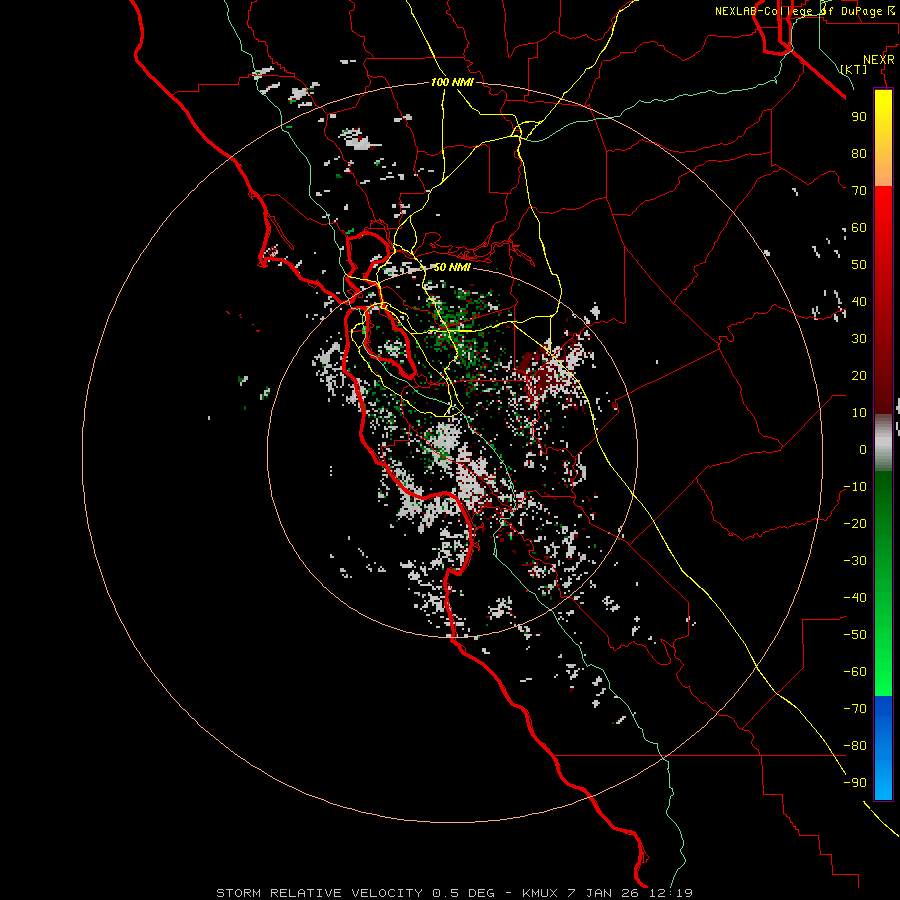The image size is (900, 900).
Task: Click the "100 NMI" range ring label
Action: [452, 82]
